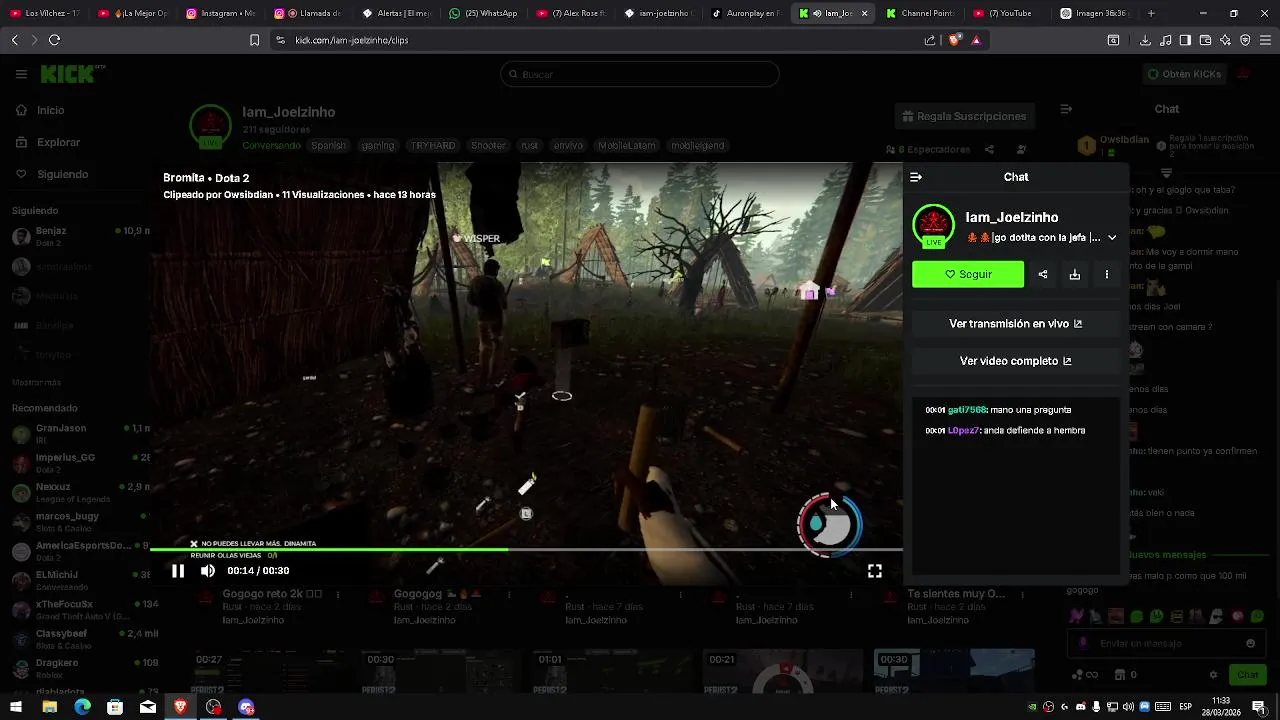Switch to the Auronplay tab
This screenshot has height=720, width=1280.
tap(746, 14)
